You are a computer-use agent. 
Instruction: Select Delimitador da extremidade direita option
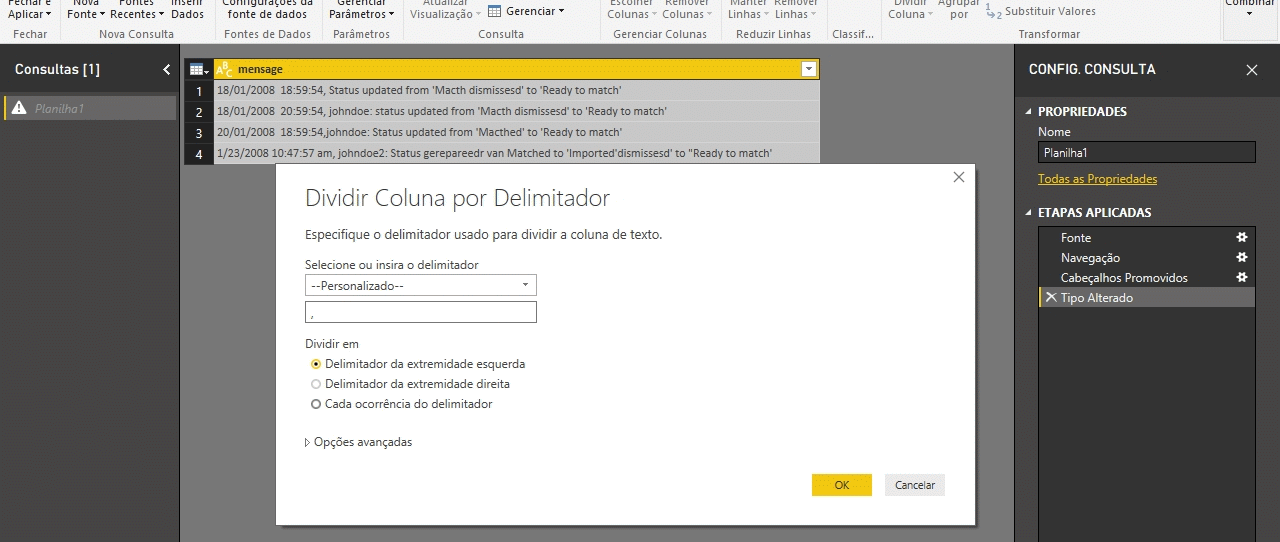tap(410, 384)
